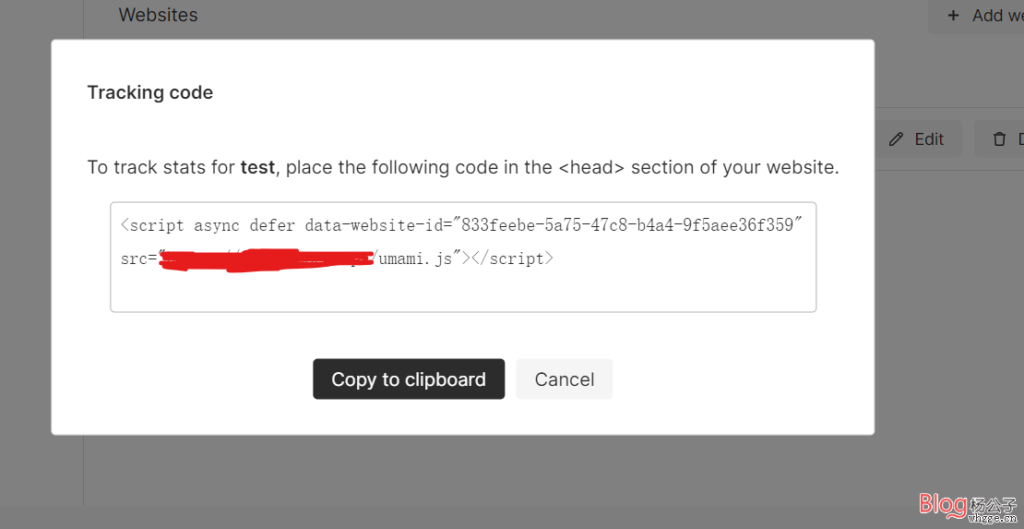Focus the tracking code text box

463,257
